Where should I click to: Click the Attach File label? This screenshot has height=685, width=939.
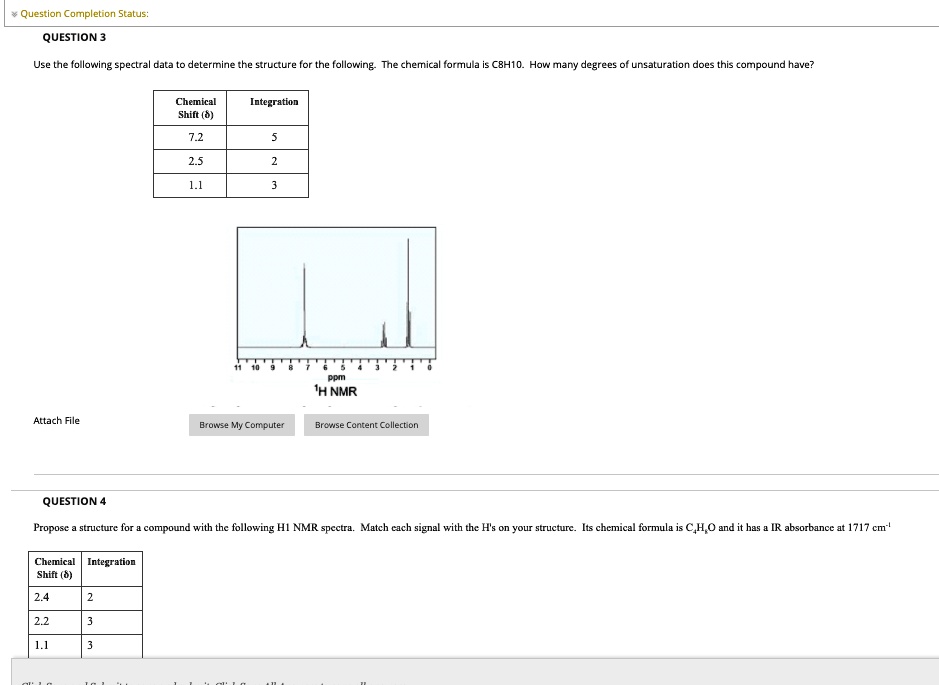point(56,420)
